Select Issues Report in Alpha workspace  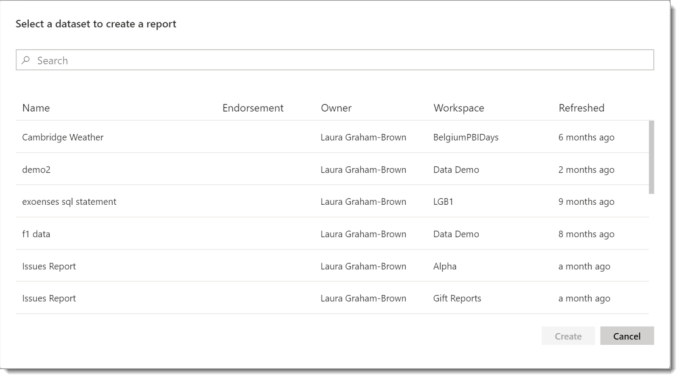(332, 266)
